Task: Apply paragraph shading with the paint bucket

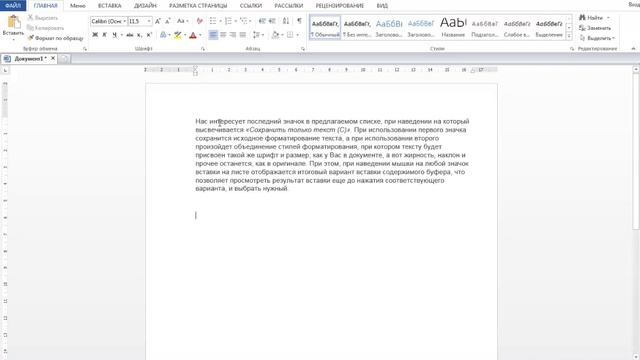Action: pos(275,35)
